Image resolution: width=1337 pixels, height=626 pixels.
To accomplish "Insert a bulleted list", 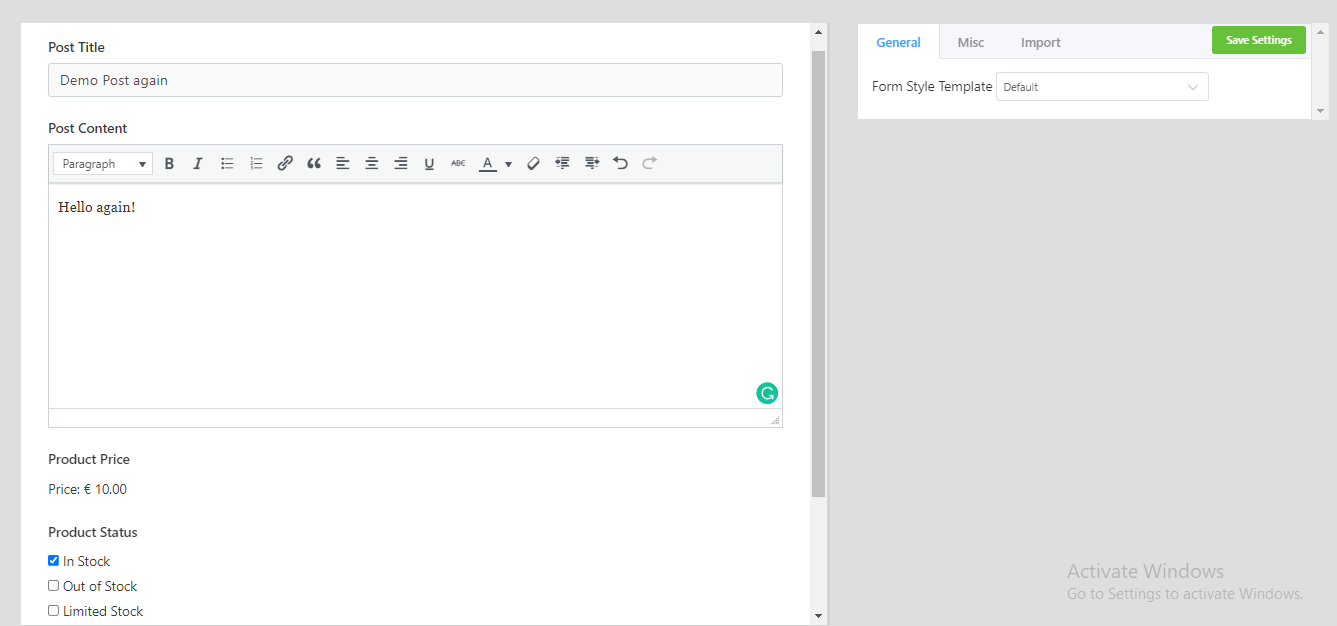I will click(227, 164).
